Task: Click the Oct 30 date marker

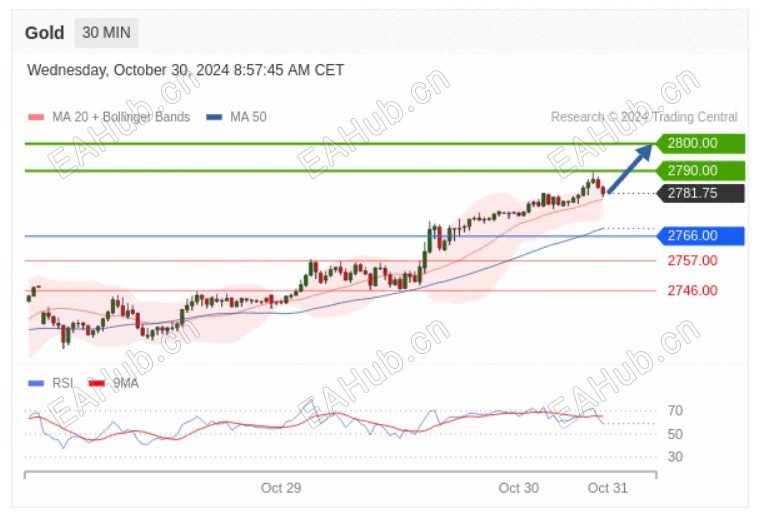Action: tap(519, 488)
